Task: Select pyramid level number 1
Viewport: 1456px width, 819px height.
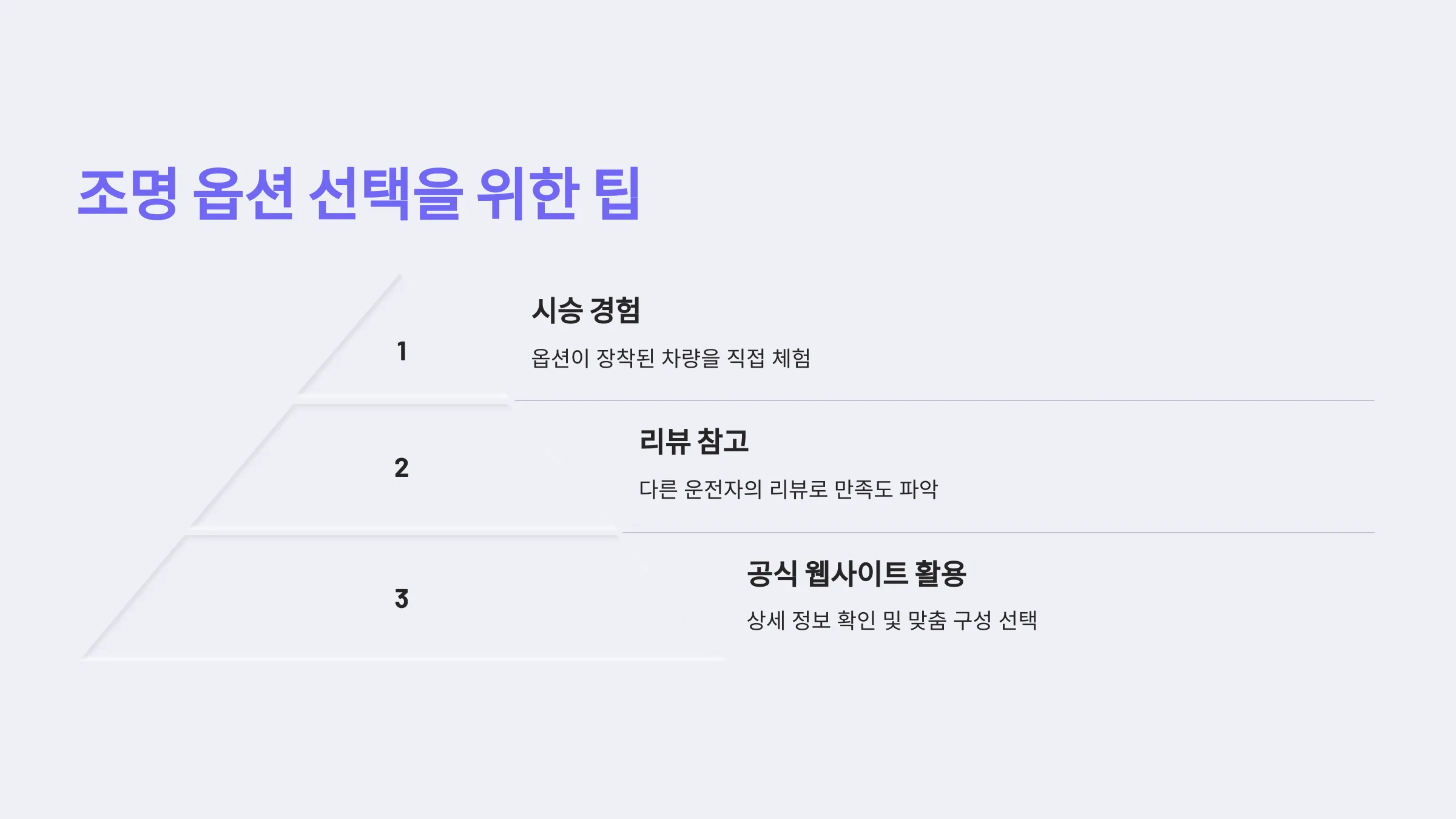Action: coord(402,351)
